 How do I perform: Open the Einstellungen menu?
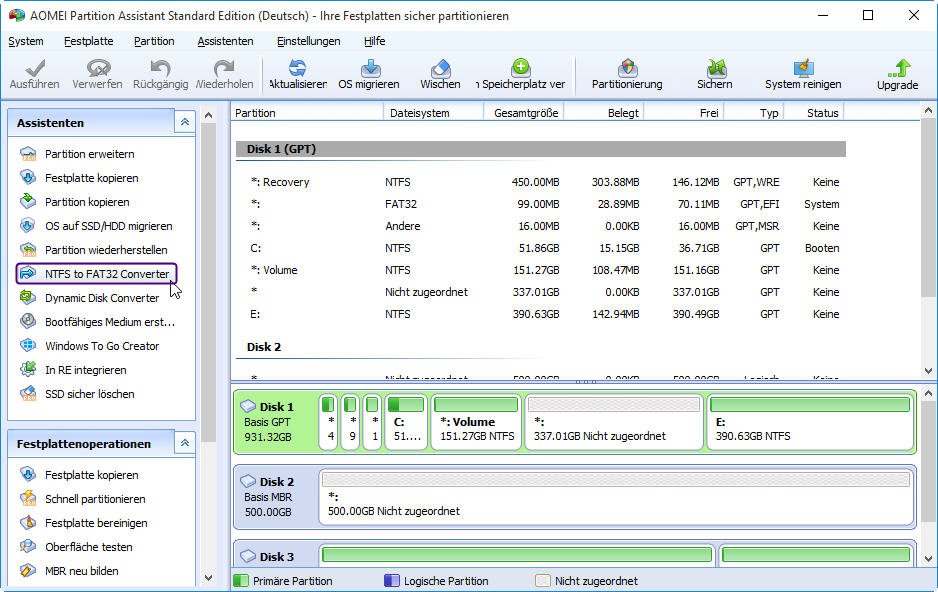tap(309, 41)
